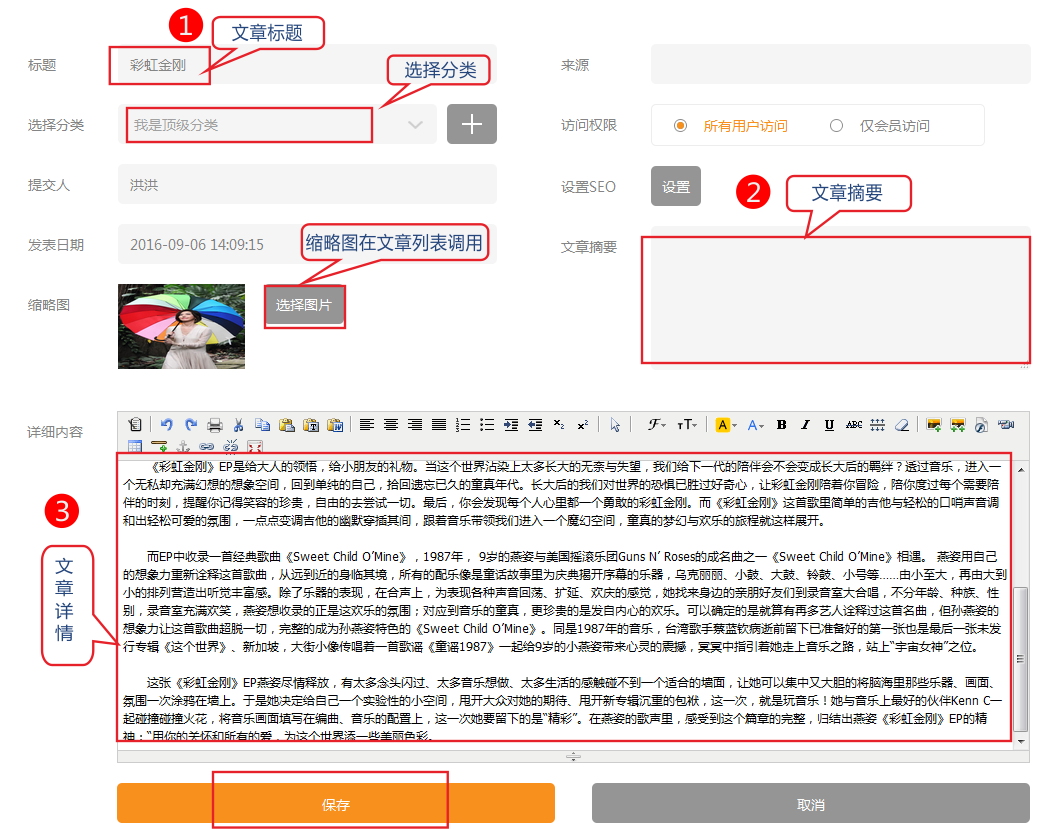This screenshot has width=1047, height=829.
Task: Open the text highlight color picker
Action: (725, 425)
